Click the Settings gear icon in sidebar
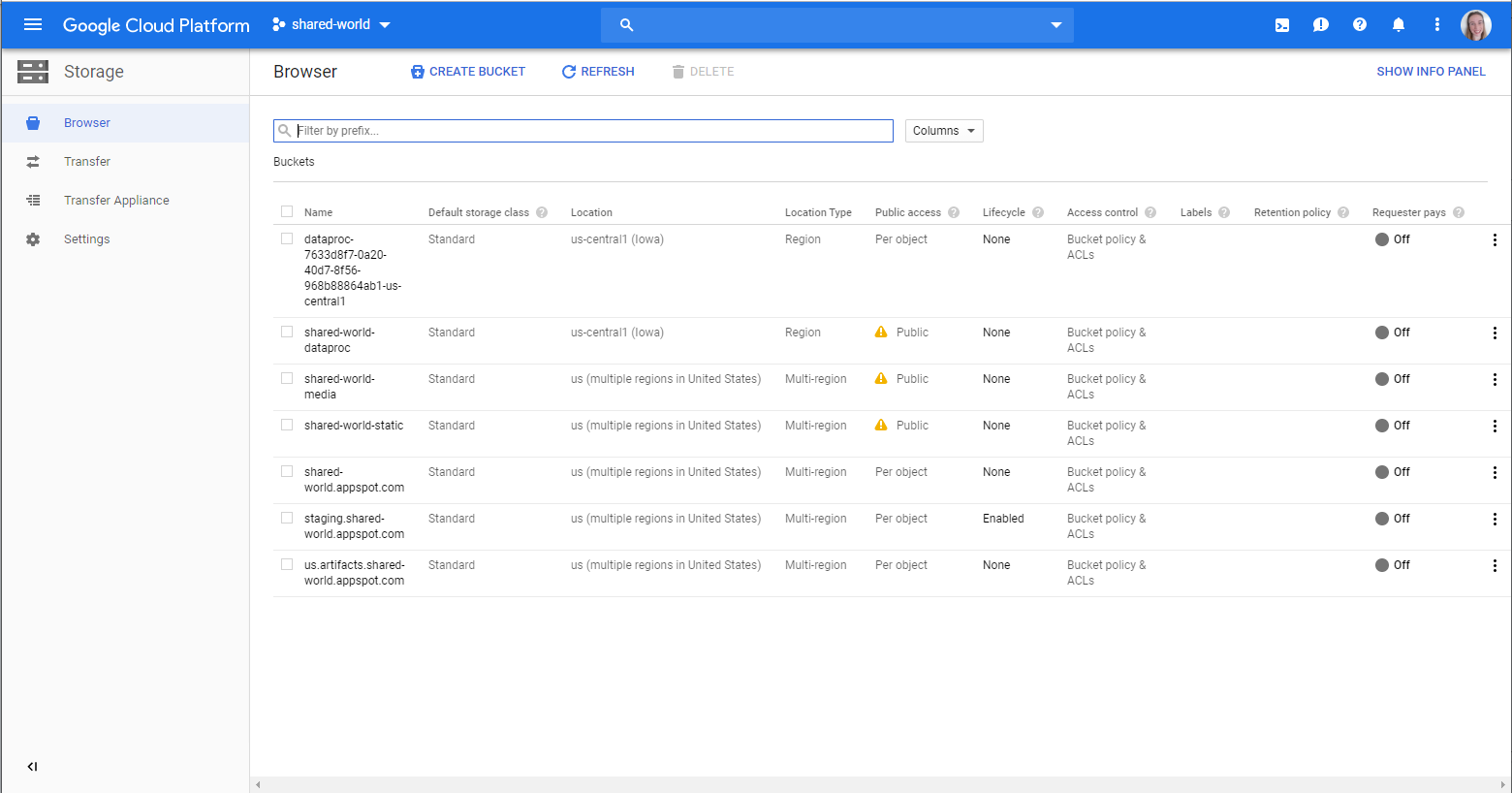 [x=33, y=239]
